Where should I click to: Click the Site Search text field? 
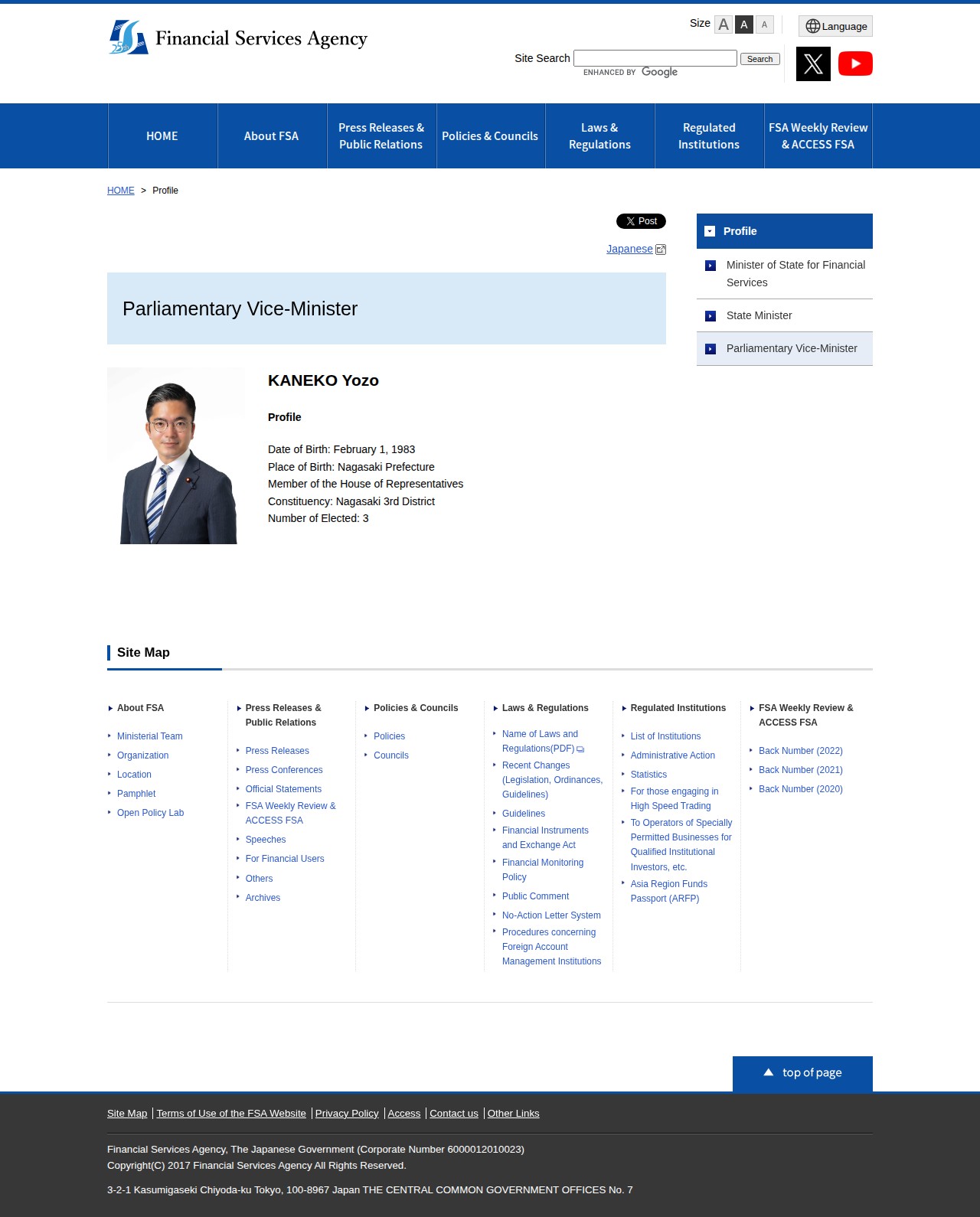(655, 58)
